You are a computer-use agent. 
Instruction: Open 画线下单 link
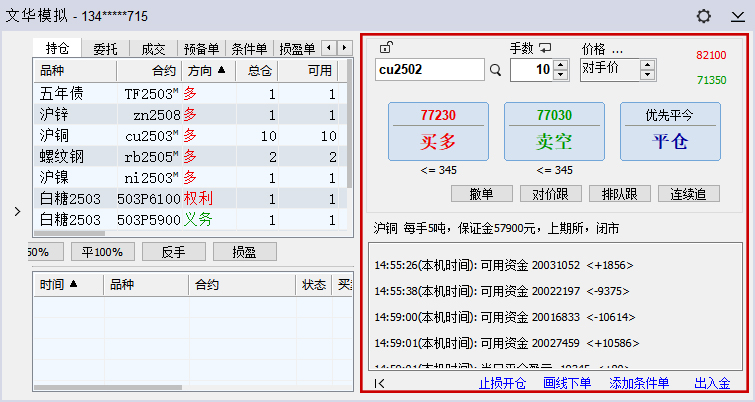(567, 383)
